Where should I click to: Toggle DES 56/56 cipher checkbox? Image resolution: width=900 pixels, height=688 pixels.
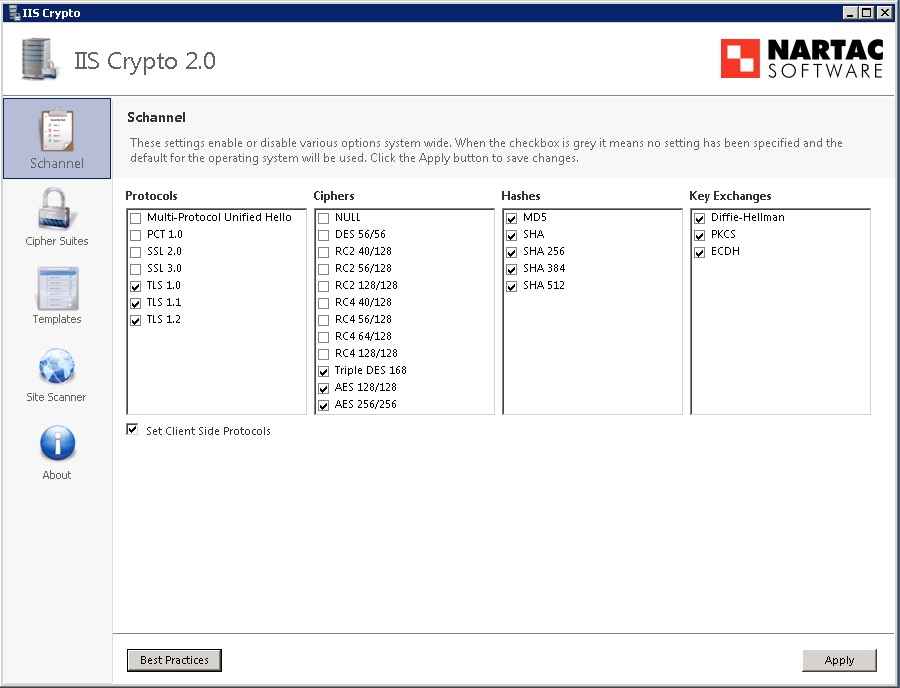324,235
